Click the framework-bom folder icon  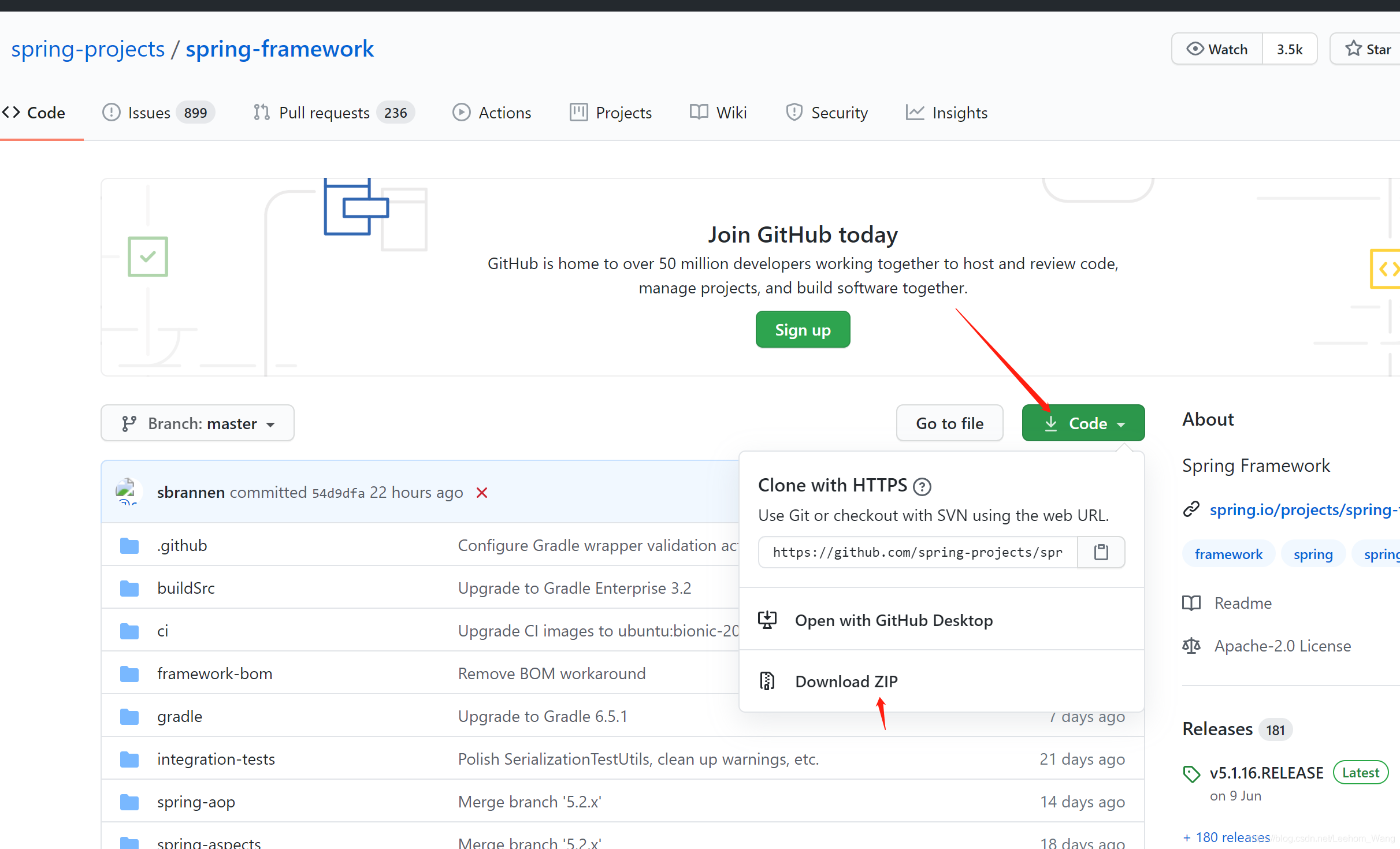129,674
